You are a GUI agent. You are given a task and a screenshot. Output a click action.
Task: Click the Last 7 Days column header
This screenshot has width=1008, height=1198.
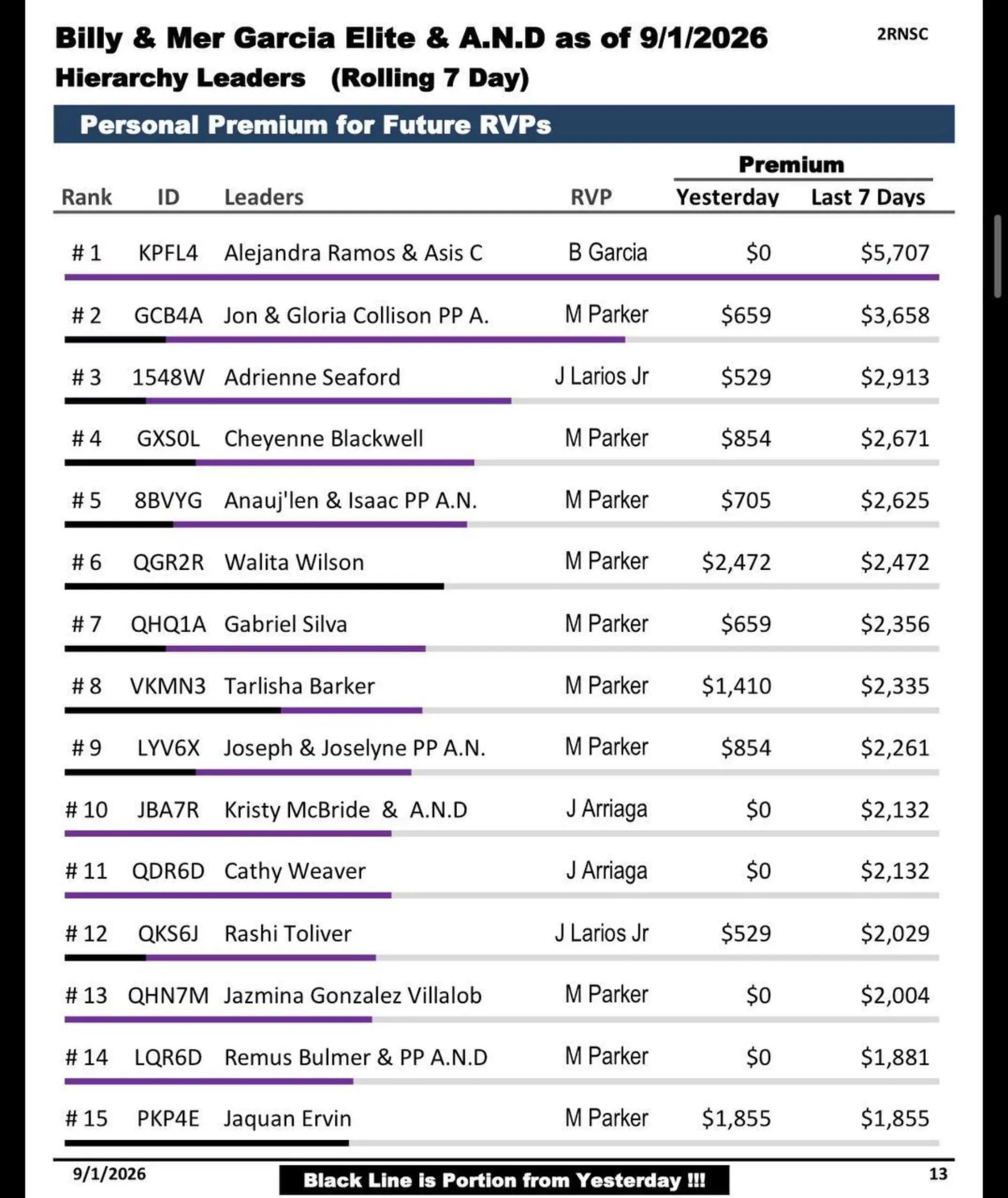pyautogui.click(x=868, y=197)
